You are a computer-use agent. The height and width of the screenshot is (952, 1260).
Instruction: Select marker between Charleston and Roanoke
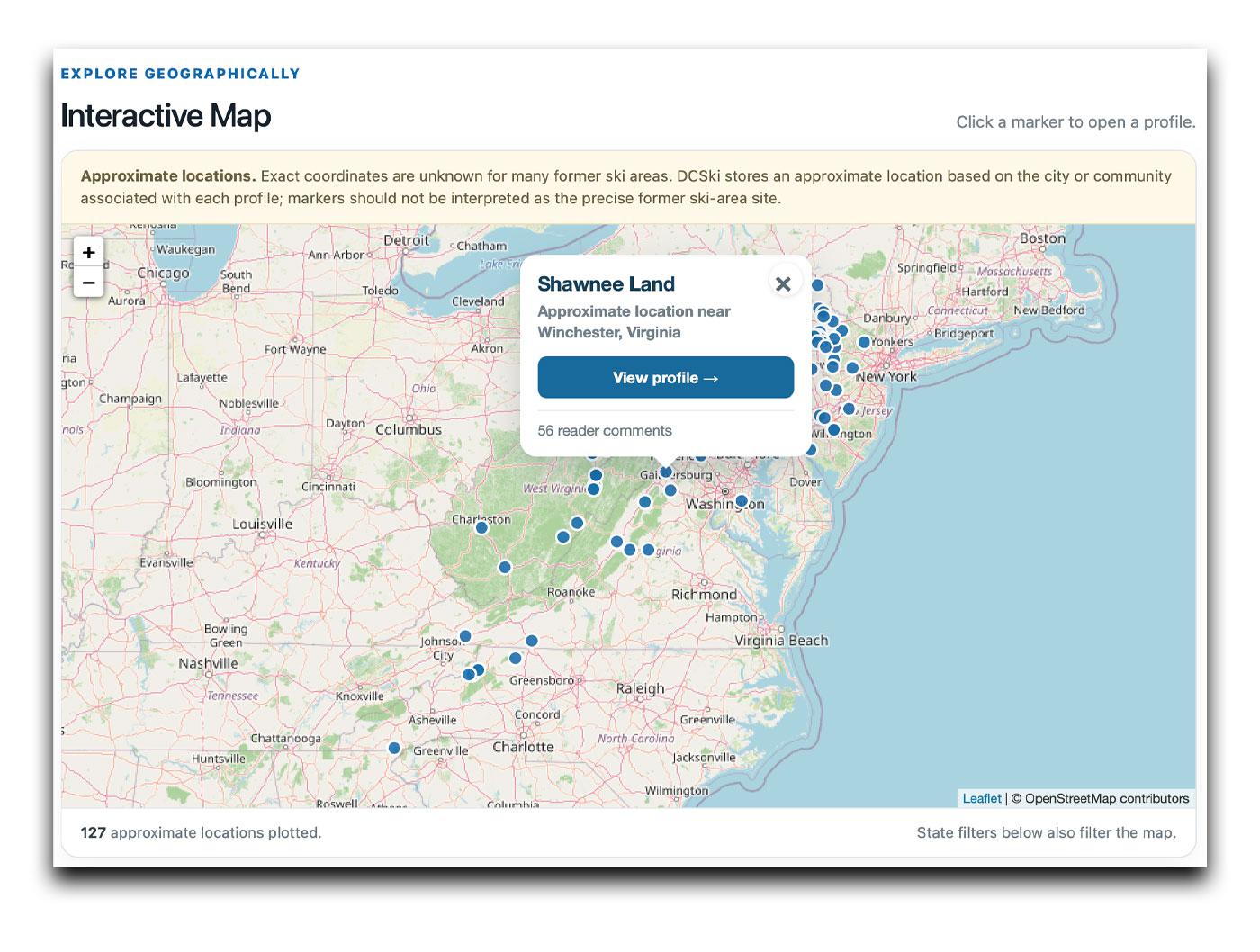pos(505,567)
